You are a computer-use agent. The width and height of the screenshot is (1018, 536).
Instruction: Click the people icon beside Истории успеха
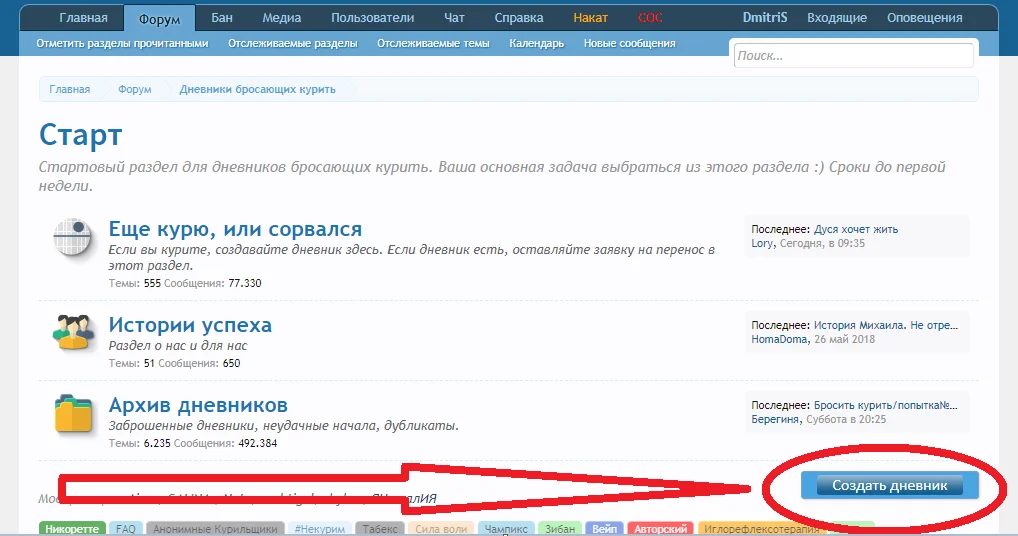72,332
